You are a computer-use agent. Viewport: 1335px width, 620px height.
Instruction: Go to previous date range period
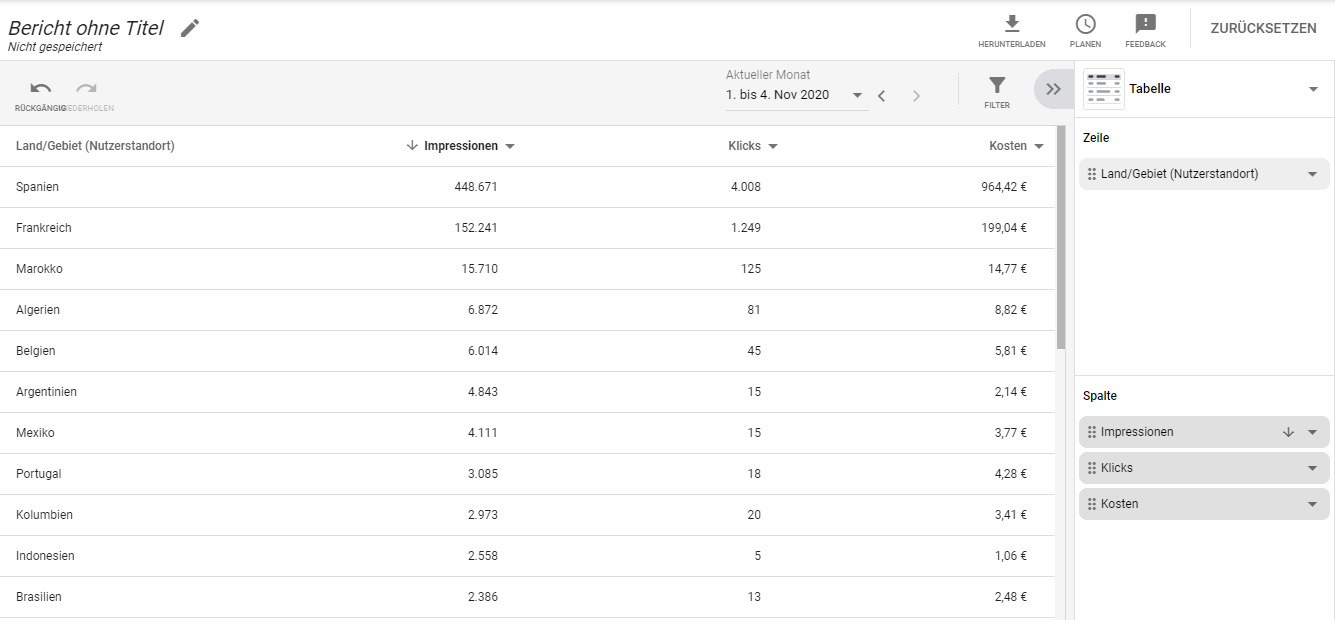tap(881, 96)
